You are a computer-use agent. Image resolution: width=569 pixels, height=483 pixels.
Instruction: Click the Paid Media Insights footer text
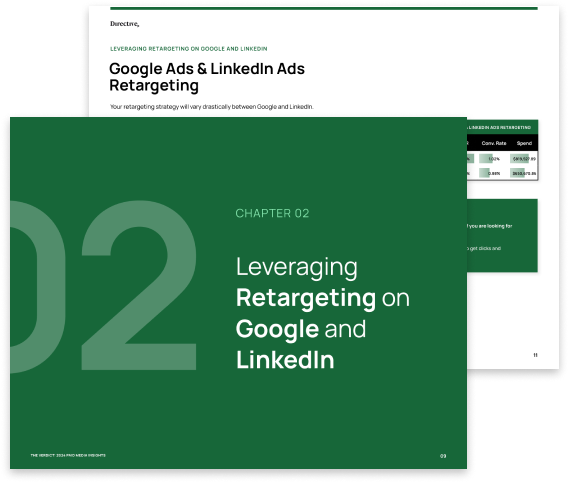(x=68, y=455)
